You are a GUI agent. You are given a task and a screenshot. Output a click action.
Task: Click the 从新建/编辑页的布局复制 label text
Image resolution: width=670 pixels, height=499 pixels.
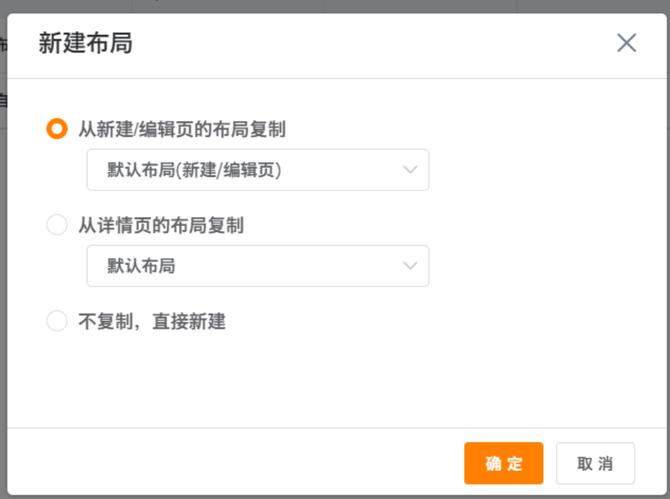coord(182,130)
